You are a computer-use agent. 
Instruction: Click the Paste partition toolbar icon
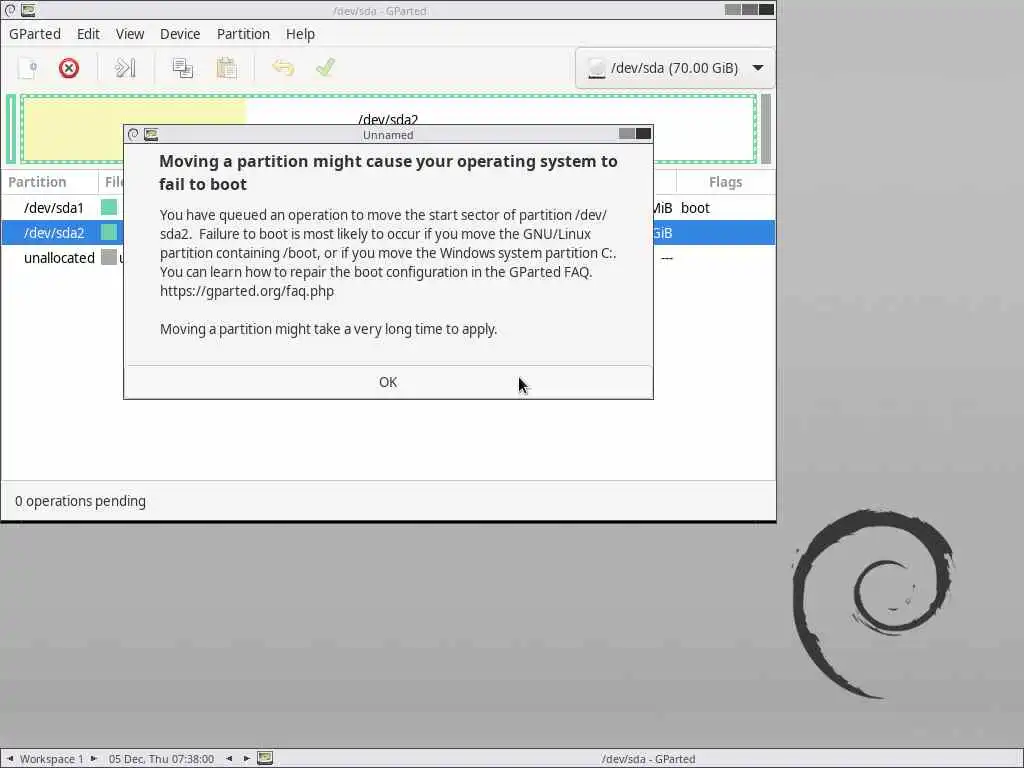click(x=227, y=68)
